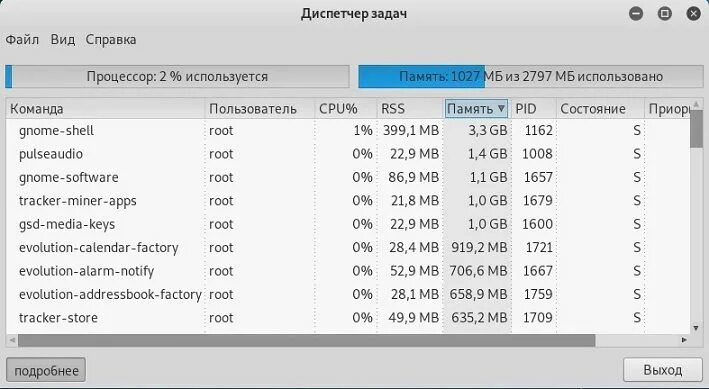Click the 1% CPU value for gnome-shell
Image resolution: width=709 pixels, height=389 pixels.
363,131
